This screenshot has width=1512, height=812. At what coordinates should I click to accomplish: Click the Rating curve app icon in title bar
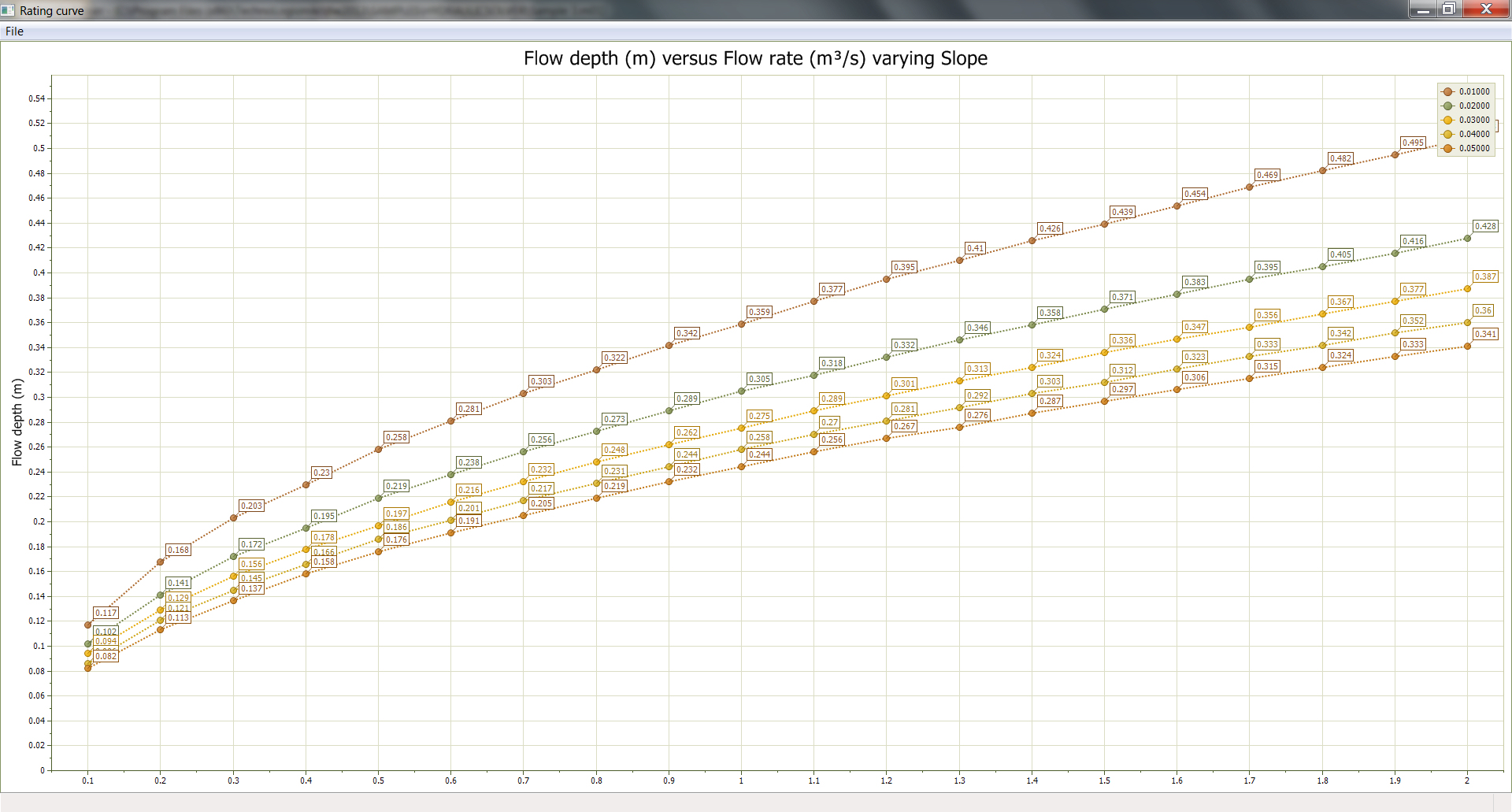(9, 10)
